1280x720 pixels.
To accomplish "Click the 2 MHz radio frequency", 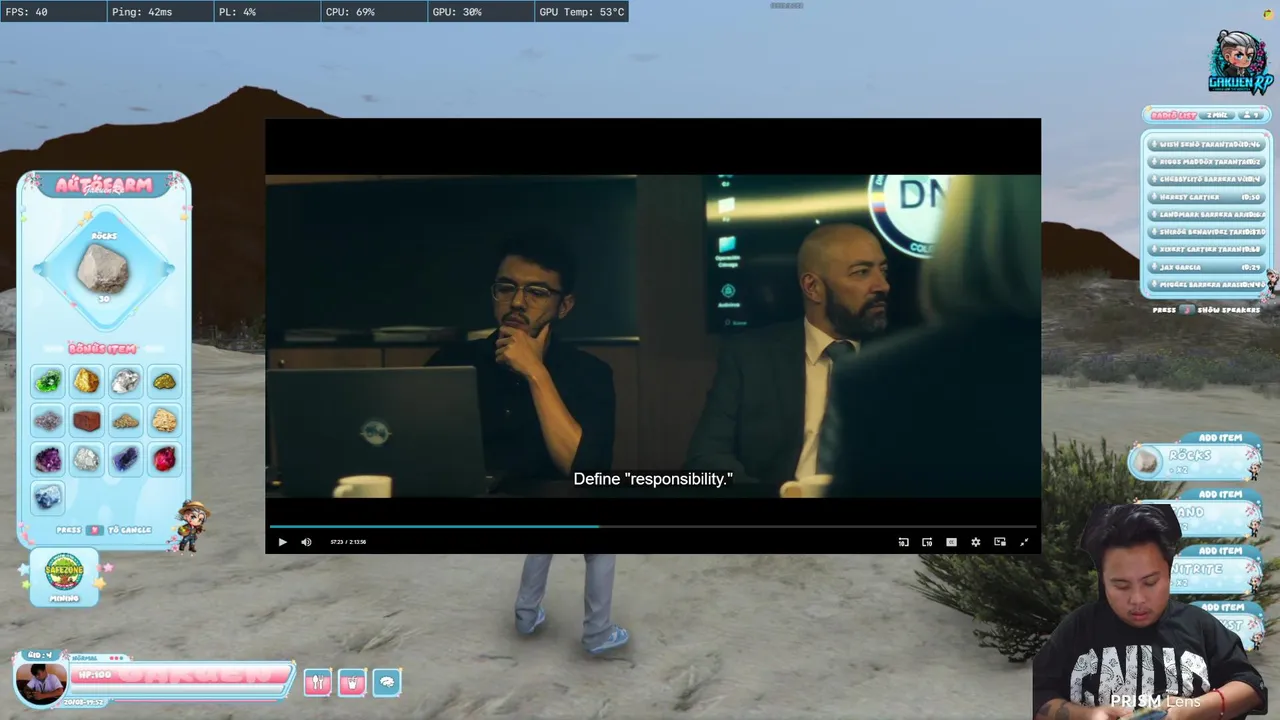I will pos(1217,115).
